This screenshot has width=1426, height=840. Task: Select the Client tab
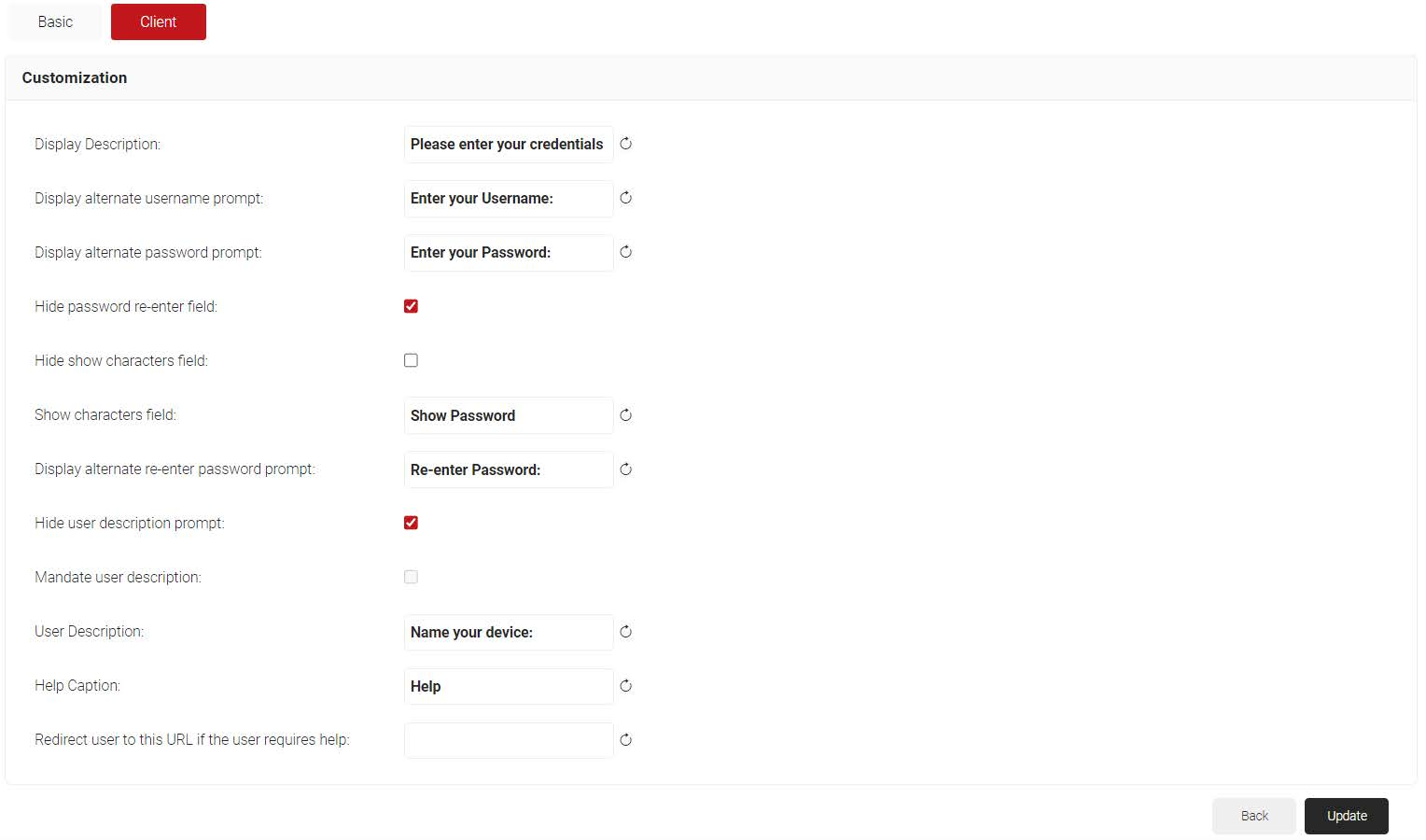[x=159, y=21]
